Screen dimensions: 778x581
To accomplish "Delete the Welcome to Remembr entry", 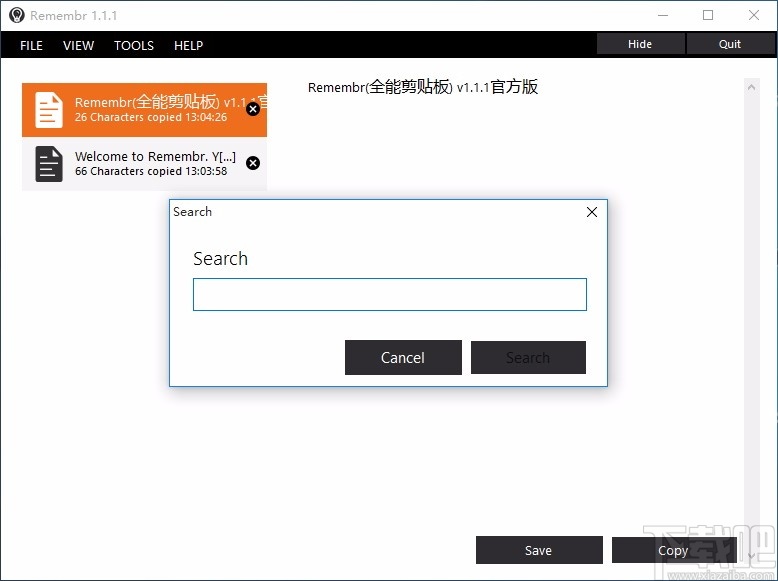I will tap(253, 163).
